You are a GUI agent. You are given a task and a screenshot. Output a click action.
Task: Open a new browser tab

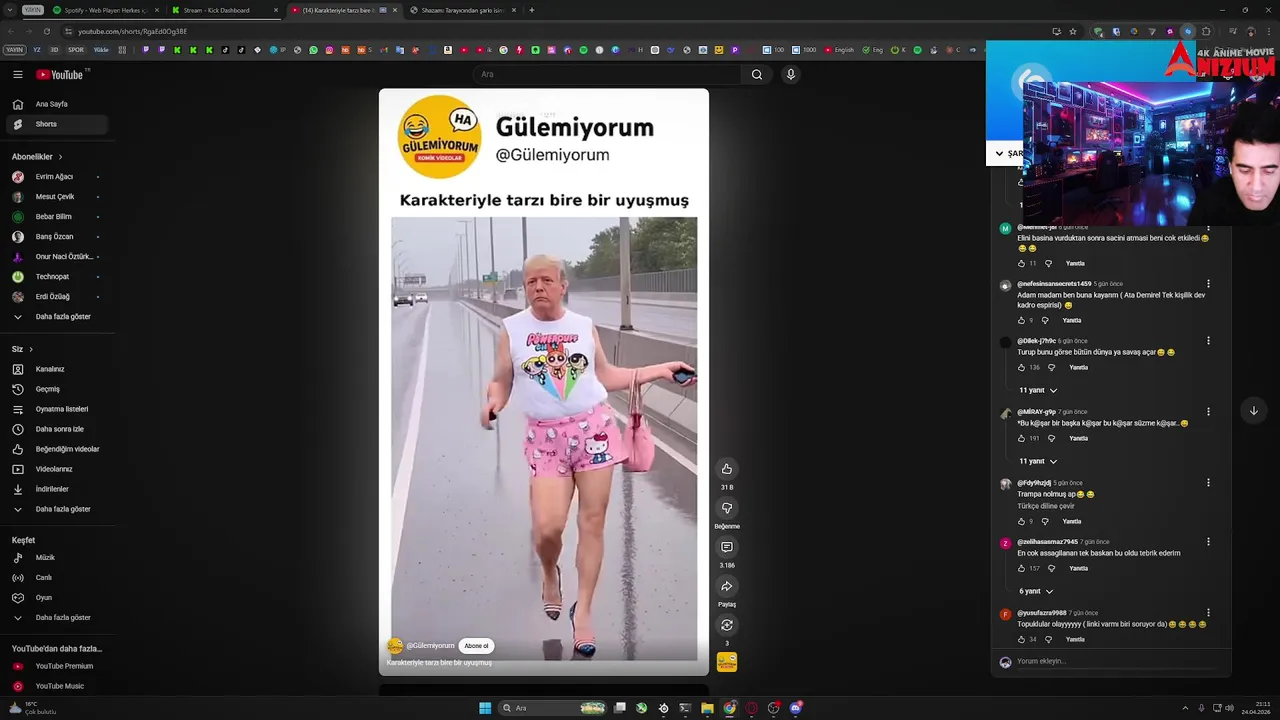point(531,10)
